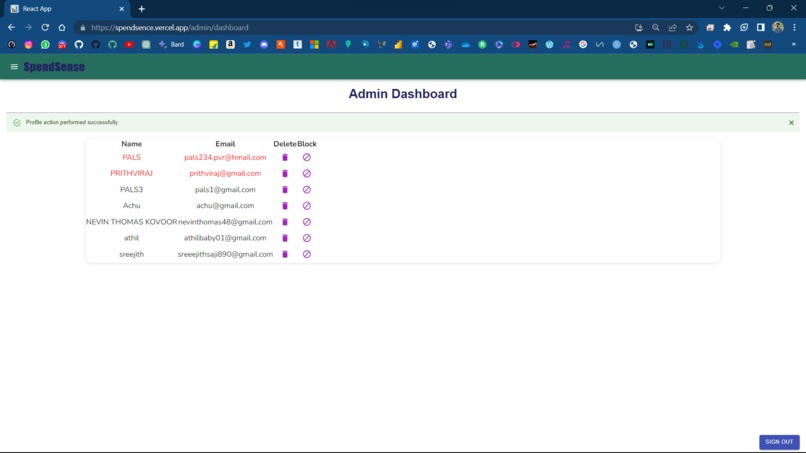This screenshot has height=453, width=806.
Task: Open the white GitHub bookmark
Action: pos(79,45)
